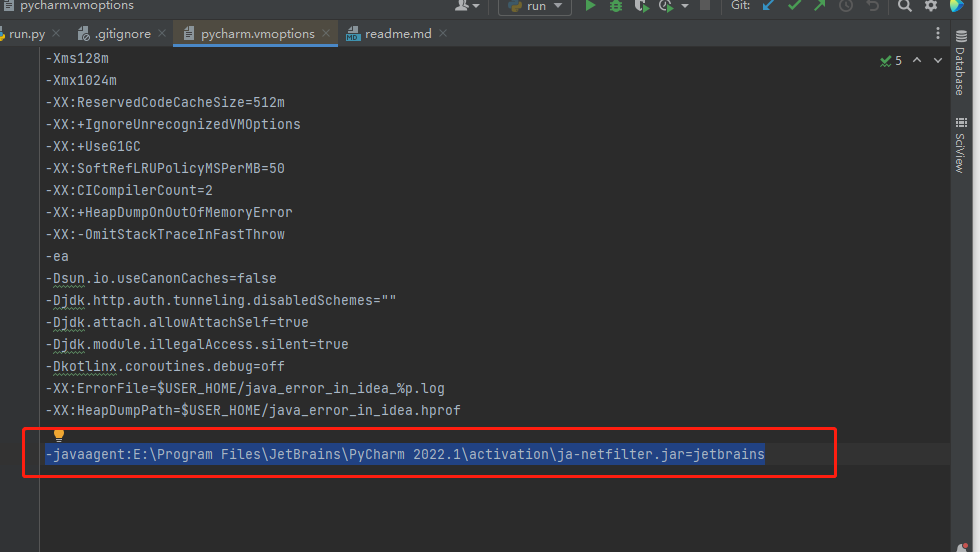Click the gray stop button
980x552 pixels.
[704, 5]
